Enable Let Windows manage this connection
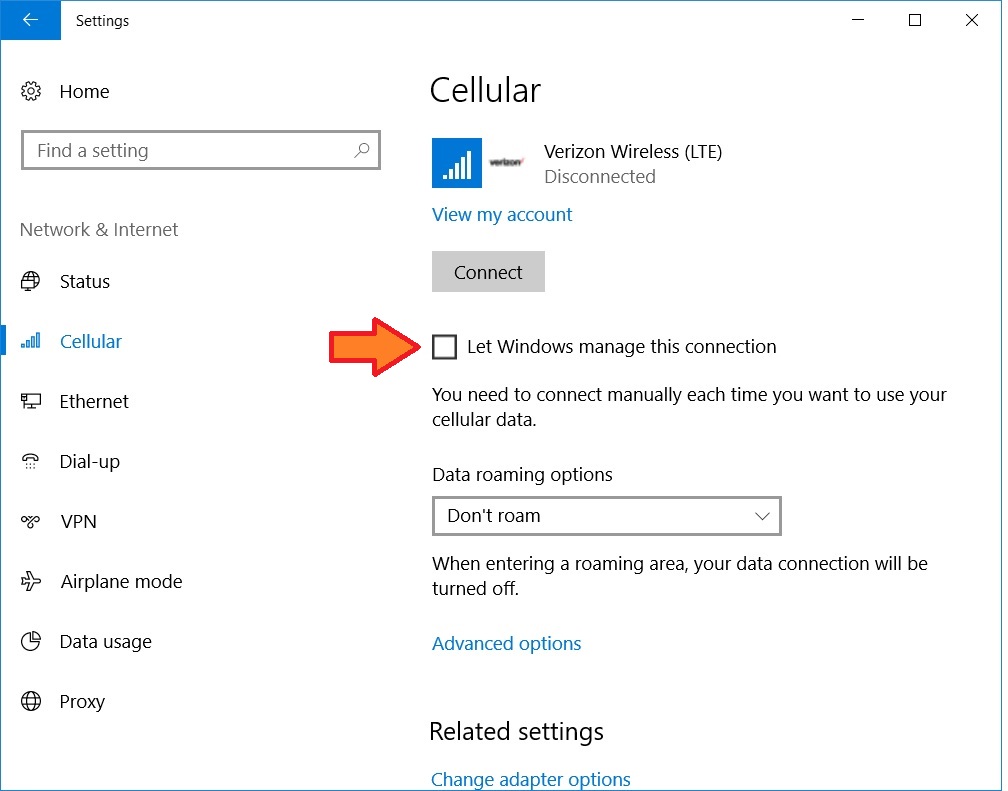The width and height of the screenshot is (1008, 791). click(444, 347)
